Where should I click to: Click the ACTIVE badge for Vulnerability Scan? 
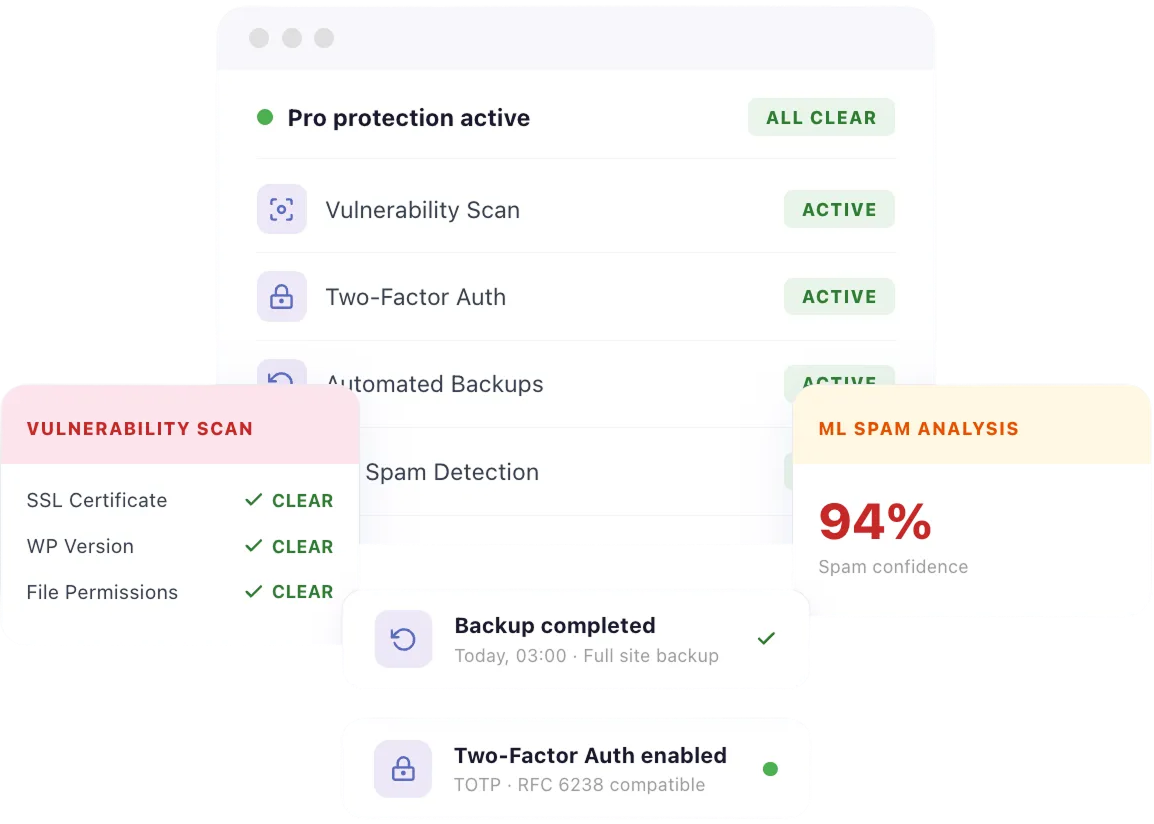839,210
